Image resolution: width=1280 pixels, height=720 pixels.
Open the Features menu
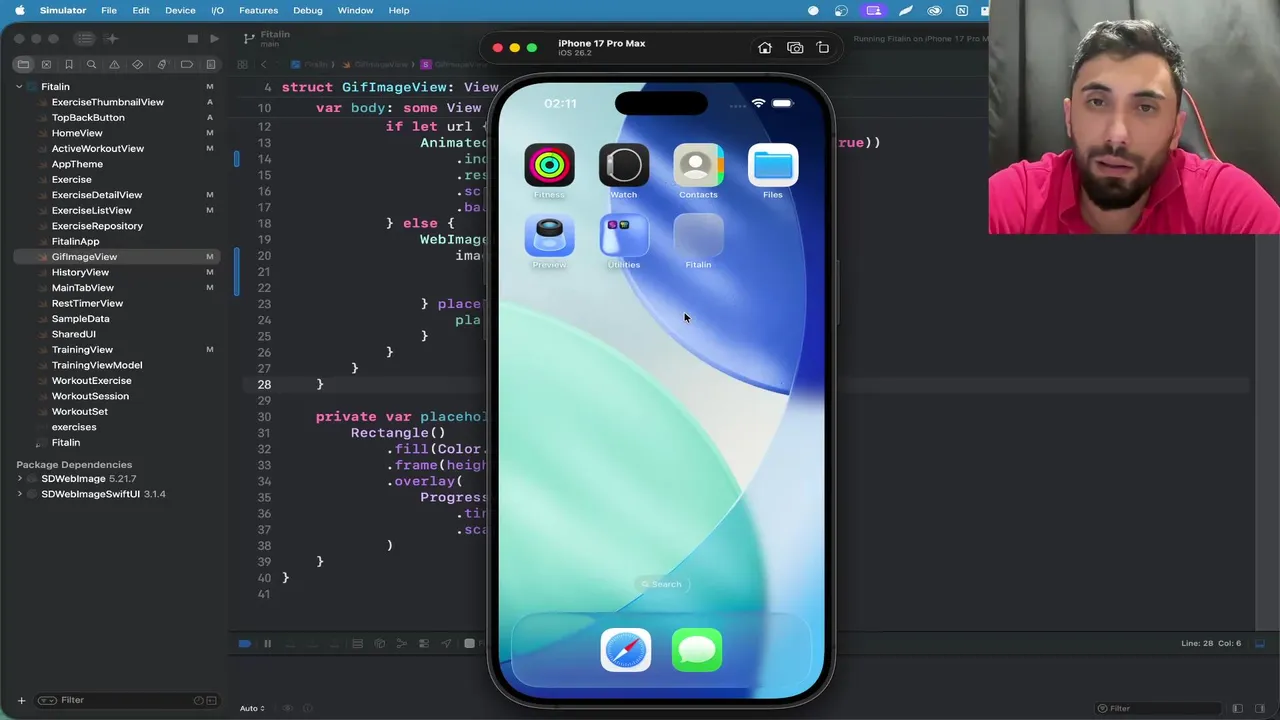pyautogui.click(x=258, y=10)
